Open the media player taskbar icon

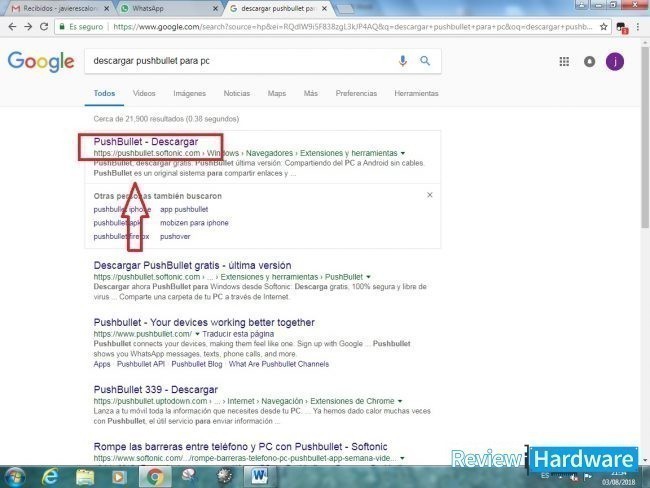point(119,477)
